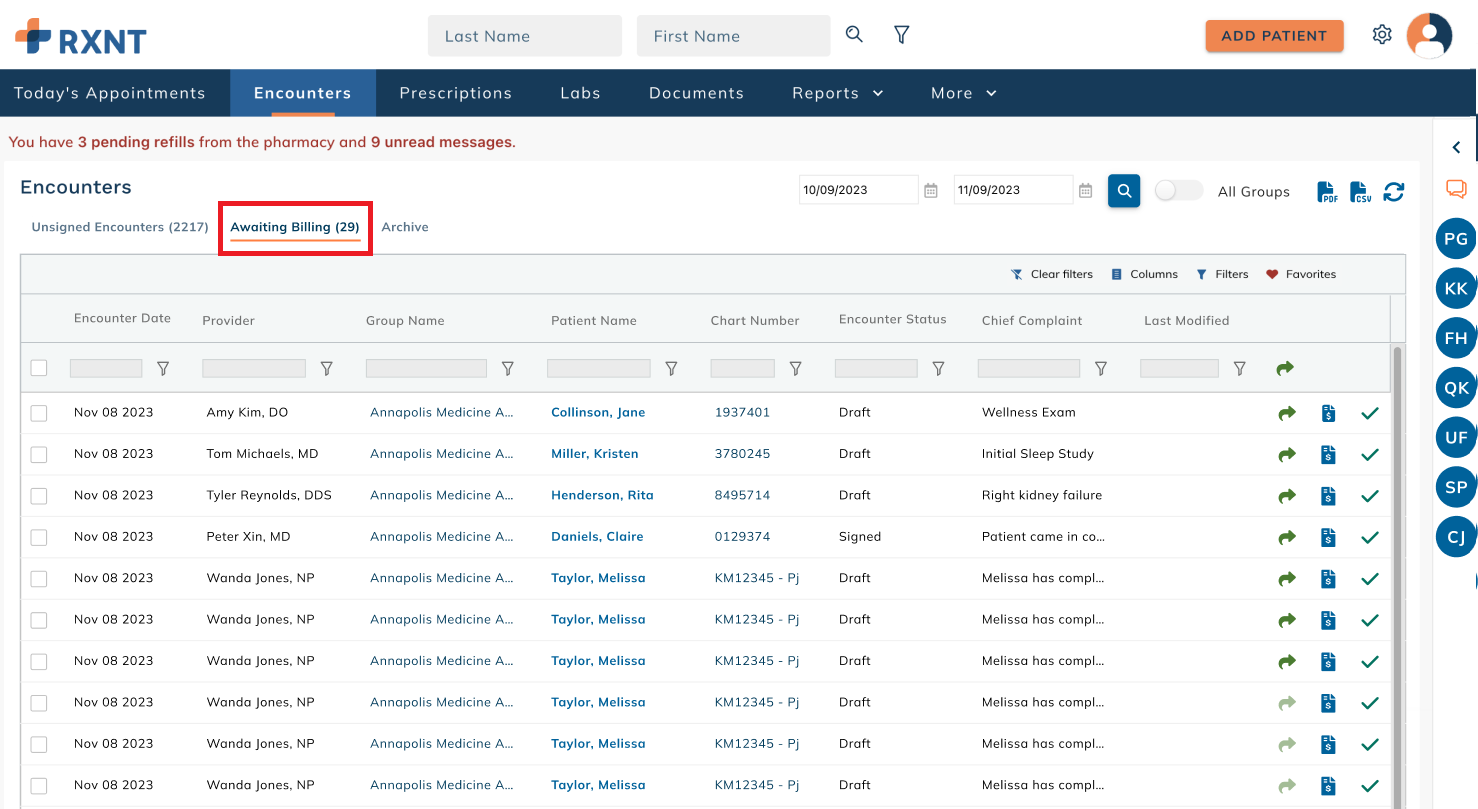1478x809 pixels.
Task: Select checkbox for Collinson, Jane row
Action: coord(39,413)
